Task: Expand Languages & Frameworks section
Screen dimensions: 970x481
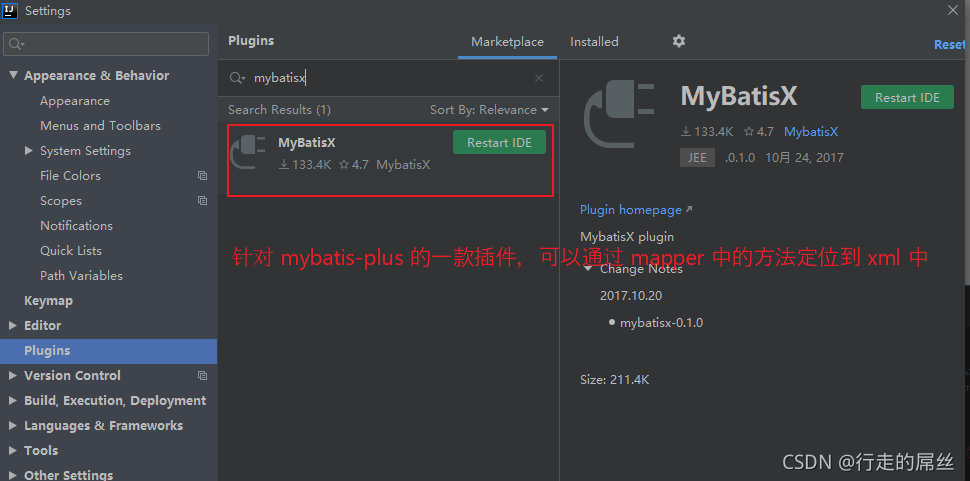Action: pyautogui.click(x=13, y=425)
